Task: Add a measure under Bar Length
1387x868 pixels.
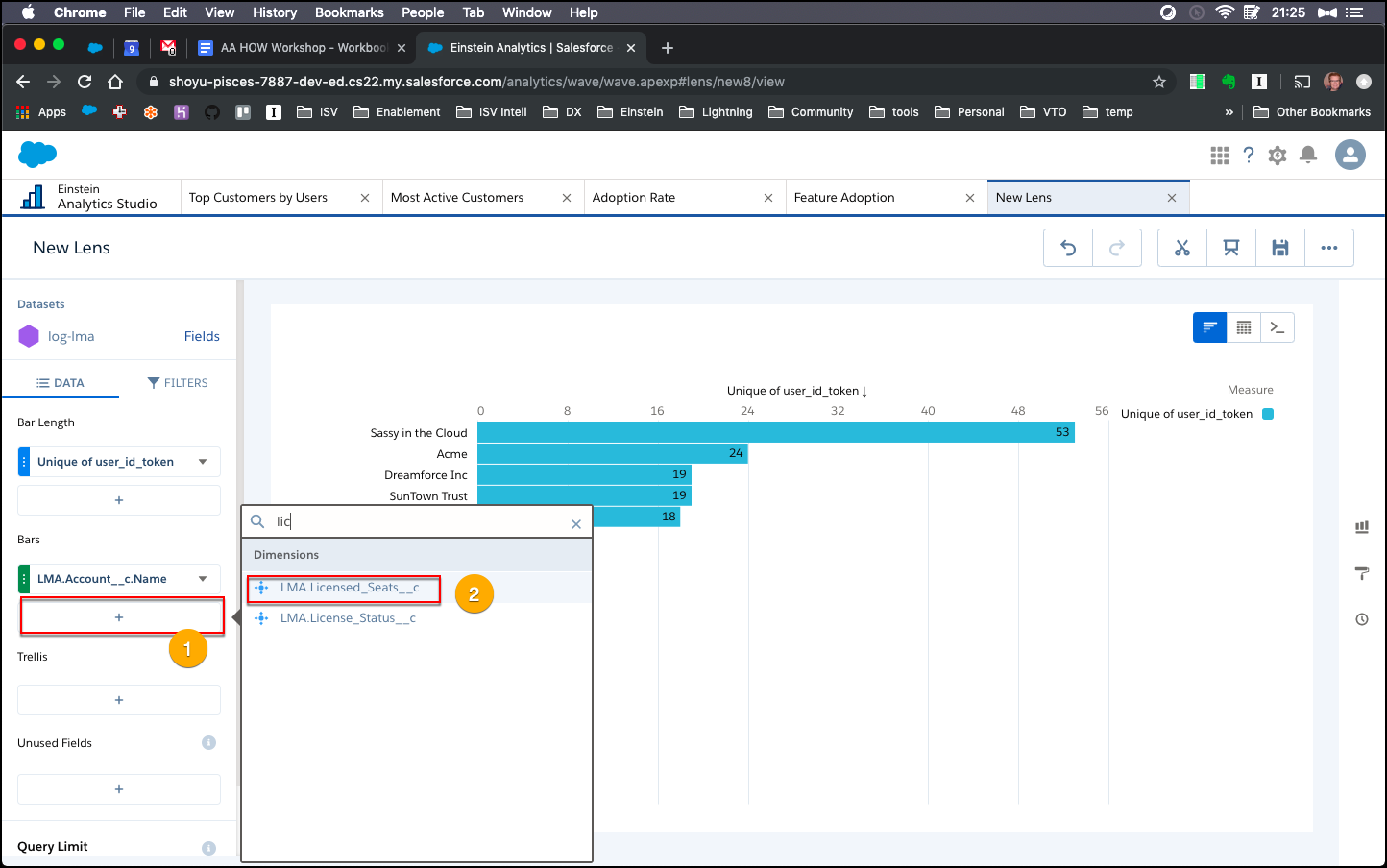Action: 119,500
